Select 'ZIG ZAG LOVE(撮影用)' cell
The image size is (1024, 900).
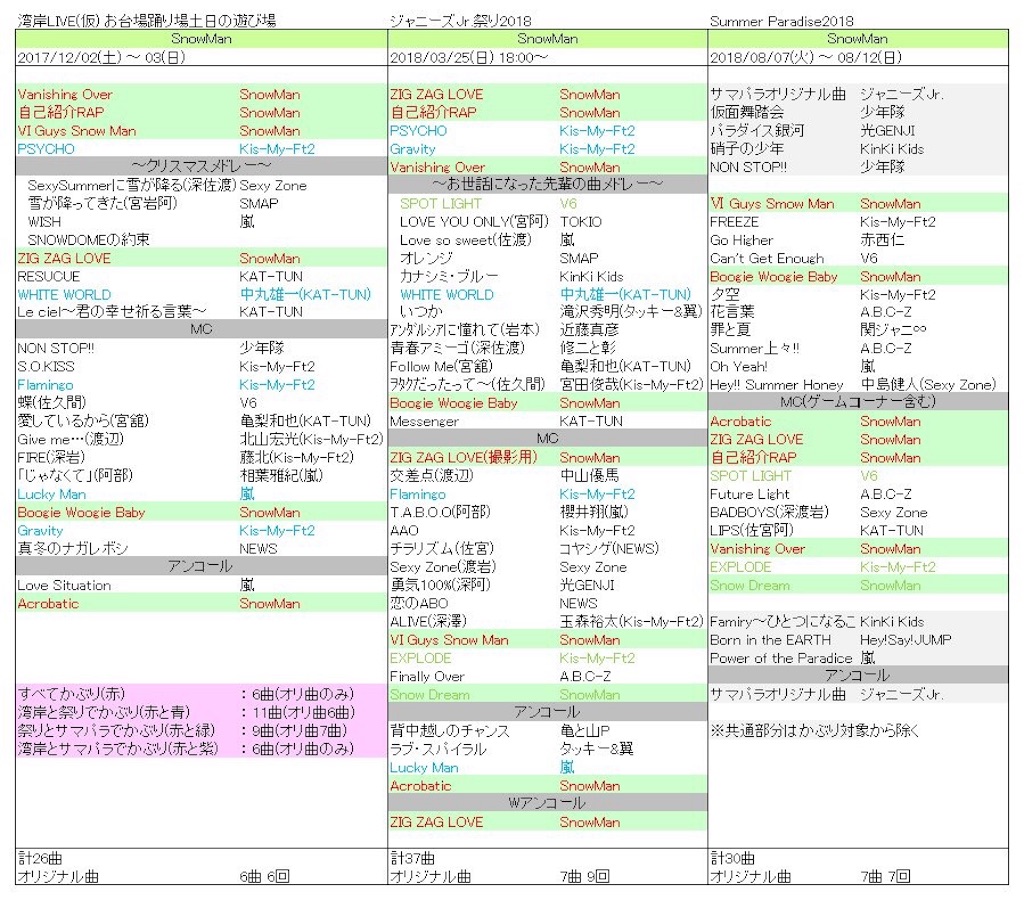click(464, 458)
